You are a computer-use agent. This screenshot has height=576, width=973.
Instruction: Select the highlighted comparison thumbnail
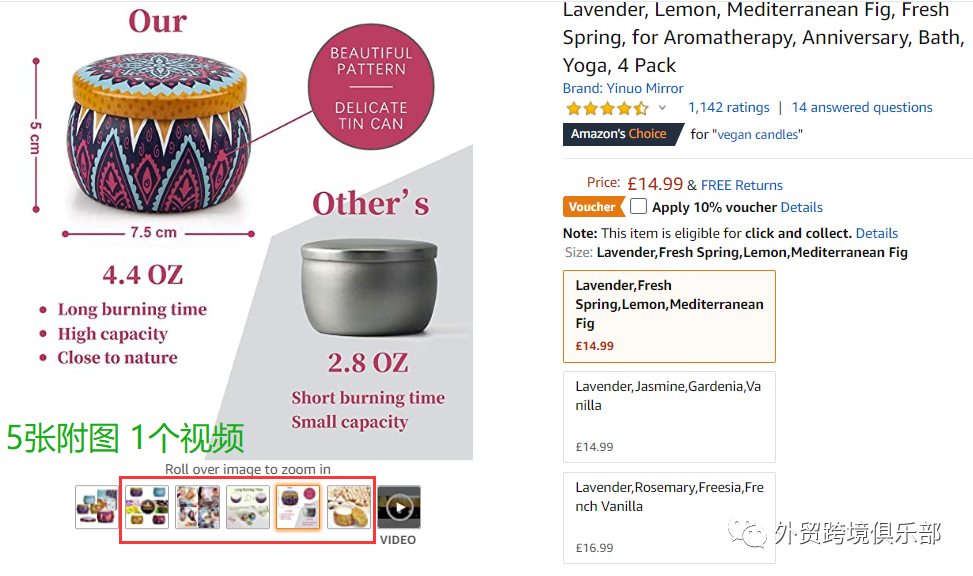(x=298, y=507)
